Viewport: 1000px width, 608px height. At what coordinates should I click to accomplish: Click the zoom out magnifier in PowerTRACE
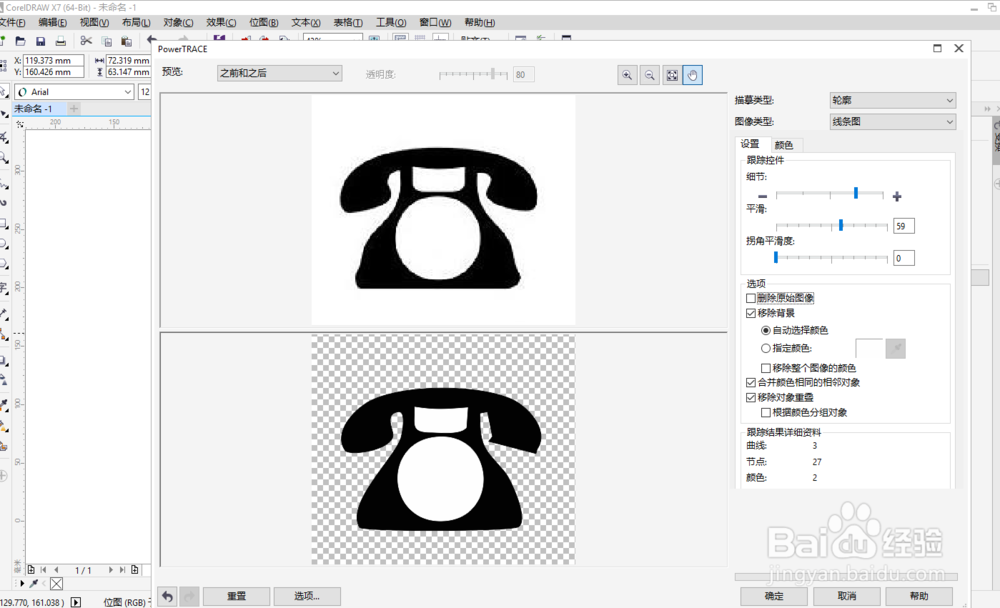[x=649, y=75]
